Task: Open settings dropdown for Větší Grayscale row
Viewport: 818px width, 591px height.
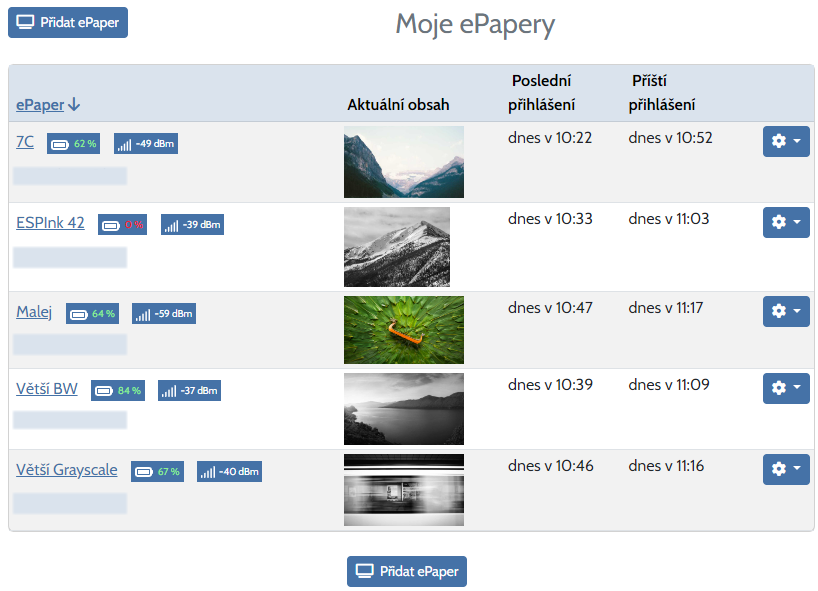Action: pos(786,469)
